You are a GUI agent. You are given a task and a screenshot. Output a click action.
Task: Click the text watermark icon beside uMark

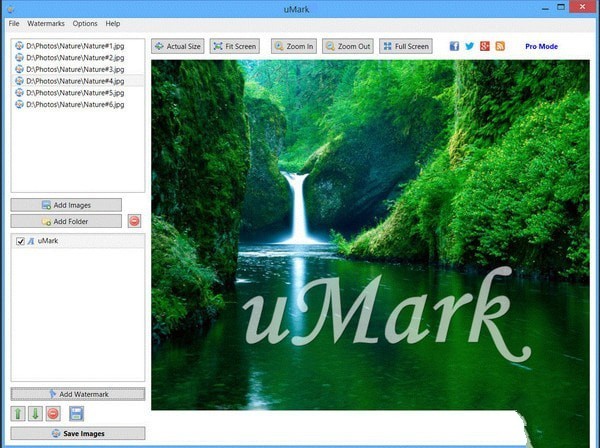31,241
